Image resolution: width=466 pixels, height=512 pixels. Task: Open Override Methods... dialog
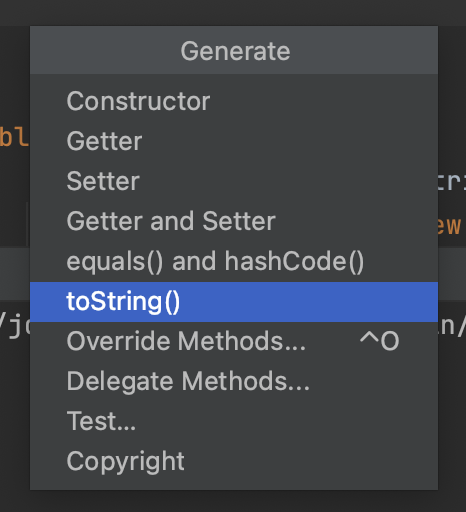[234, 341]
